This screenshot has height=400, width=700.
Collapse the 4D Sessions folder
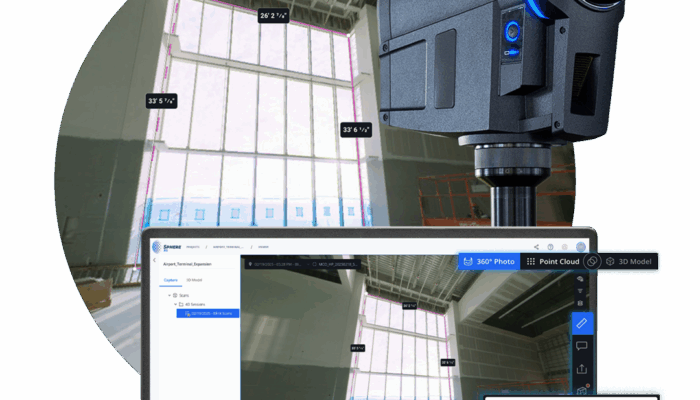click(174, 304)
